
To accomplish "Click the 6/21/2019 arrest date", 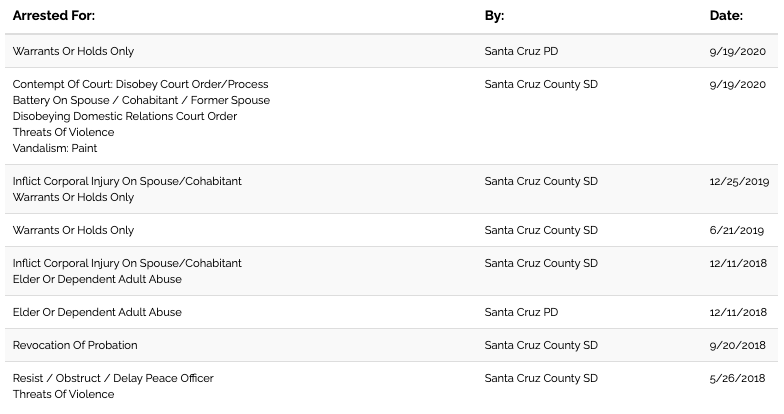I will pos(736,230).
